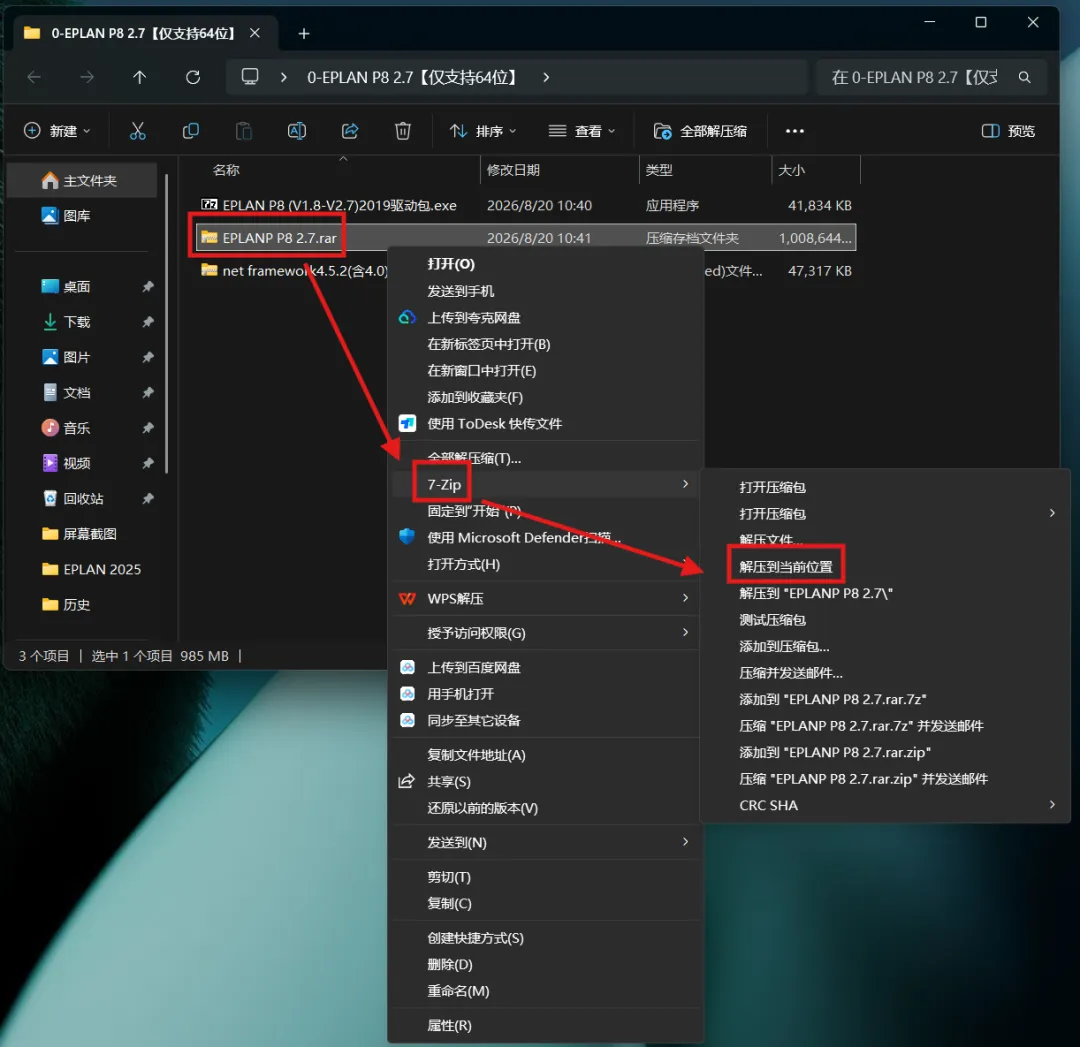The height and width of the screenshot is (1047, 1080).
Task: Click the This PC monitor icon in address bar
Action: coord(250,76)
